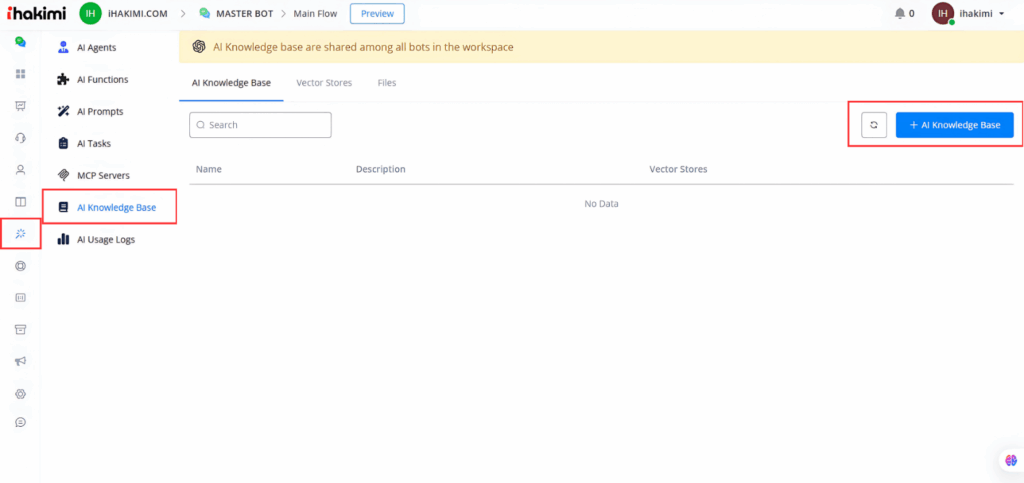The width and height of the screenshot is (1024, 483).
Task: Click the contacts person icon in sidebar
Action: click(20, 170)
